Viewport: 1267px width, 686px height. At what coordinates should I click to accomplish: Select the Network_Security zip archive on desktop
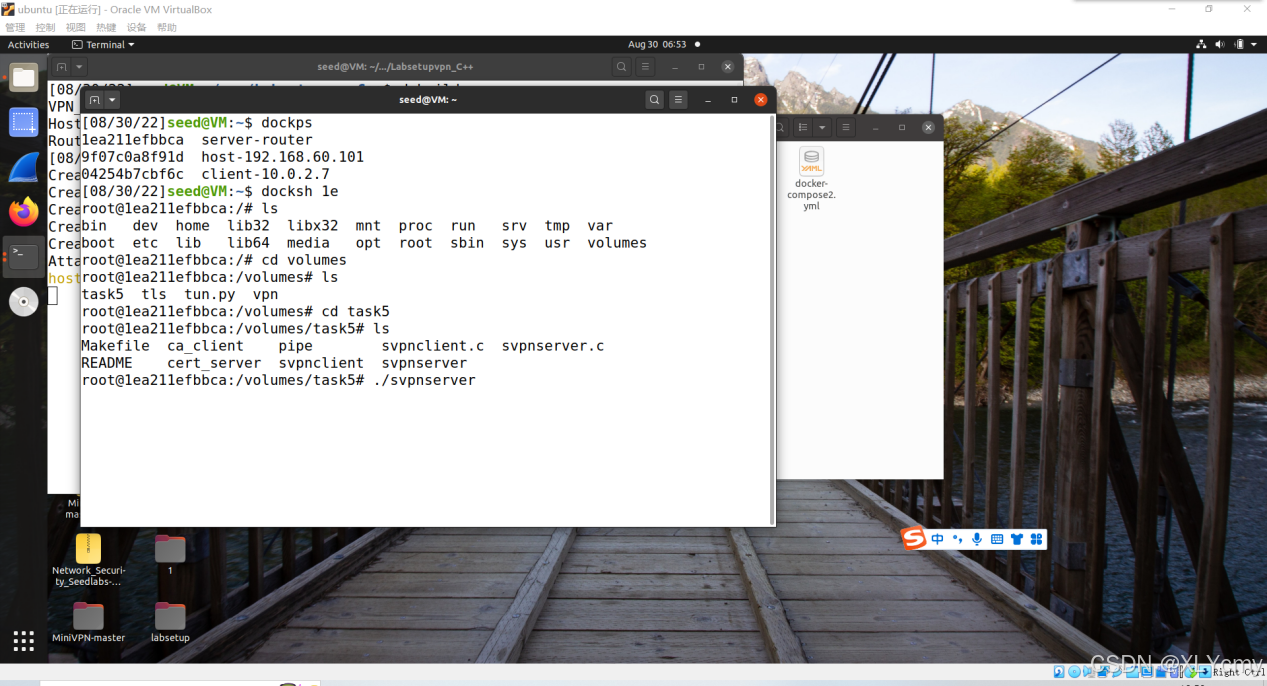click(88, 560)
